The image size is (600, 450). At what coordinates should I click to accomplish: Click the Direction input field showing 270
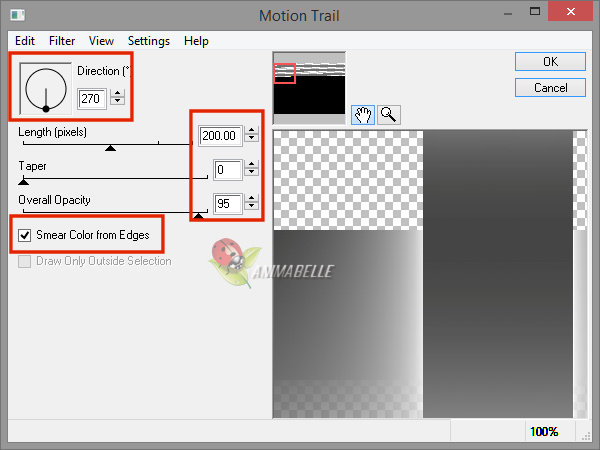pyautogui.click(x=92, y=99)
